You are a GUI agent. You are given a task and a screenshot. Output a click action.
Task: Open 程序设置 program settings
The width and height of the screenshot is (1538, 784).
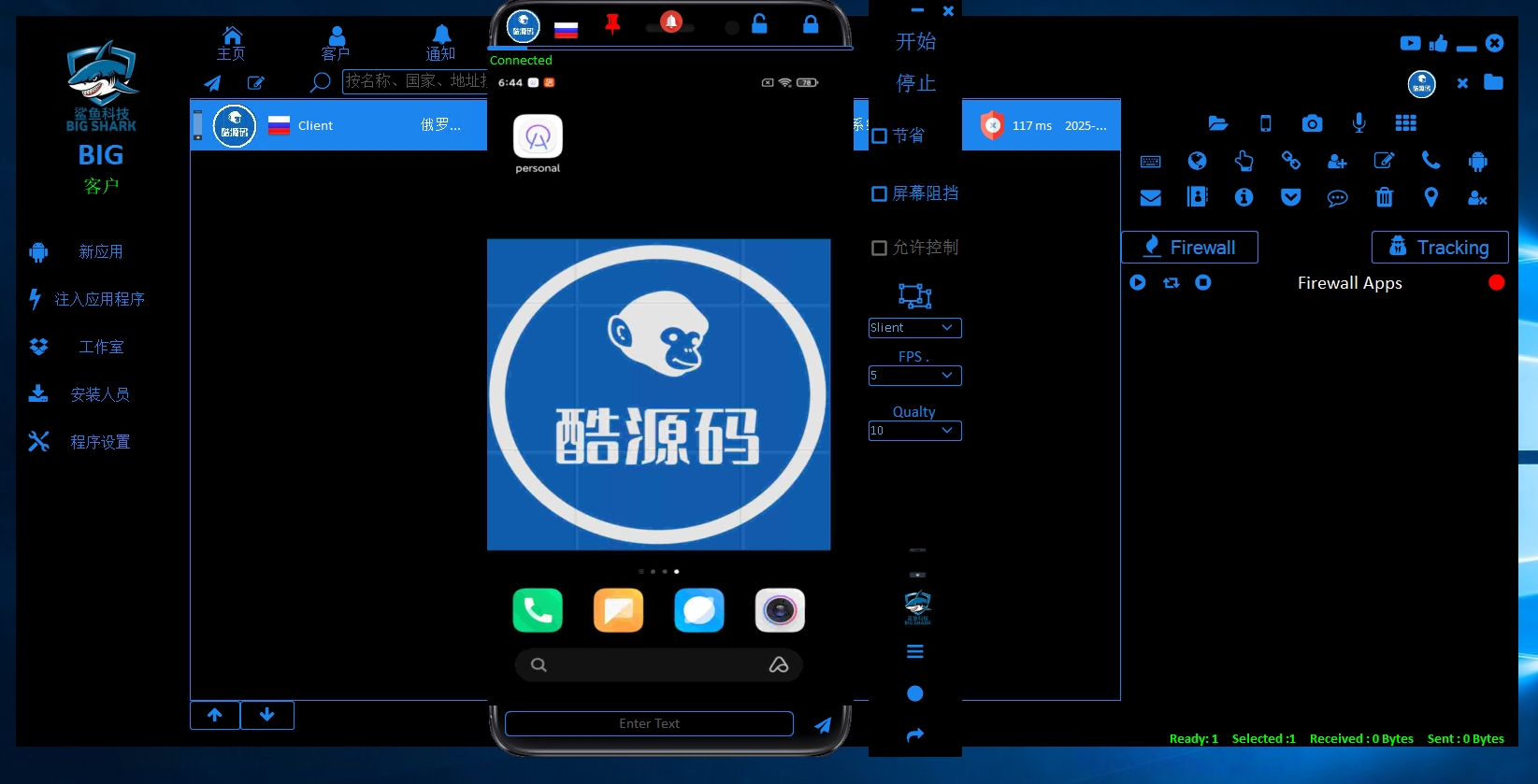pyautogui.click(x=100, y=442)
